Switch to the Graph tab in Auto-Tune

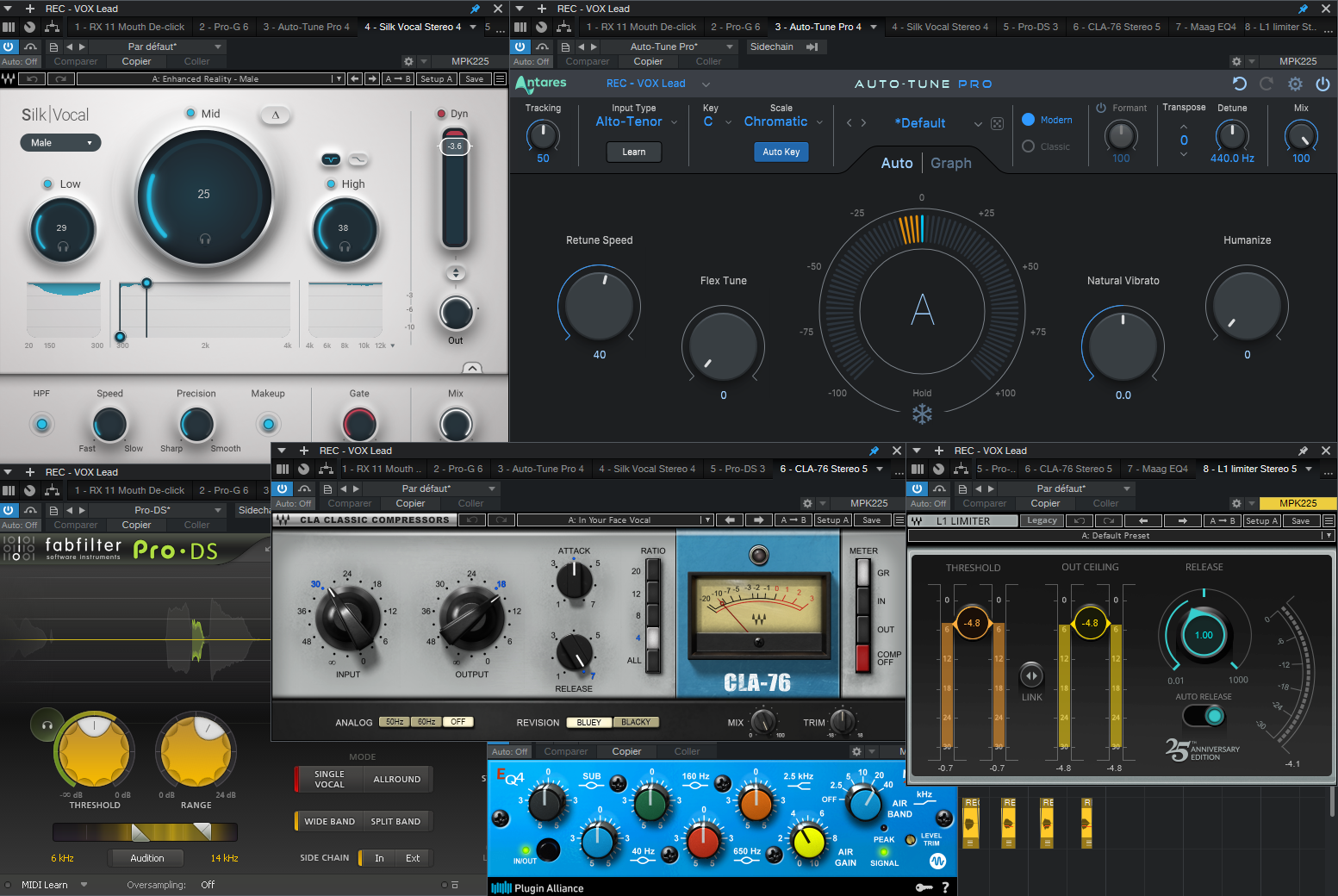pyautogui.click(x=951, y=163)
